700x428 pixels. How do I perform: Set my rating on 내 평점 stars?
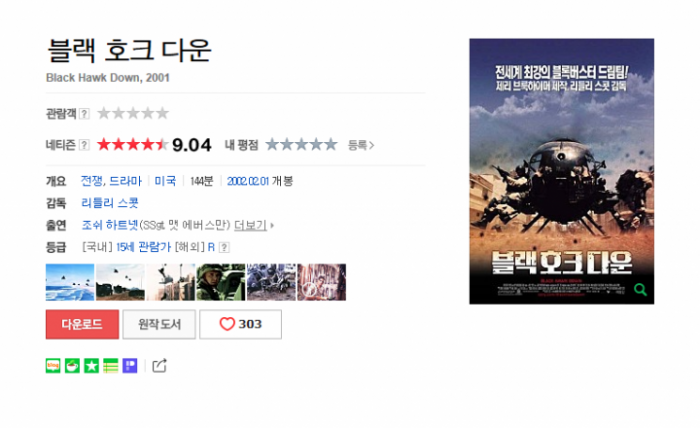pyautogui.click(x=301, y=145)
